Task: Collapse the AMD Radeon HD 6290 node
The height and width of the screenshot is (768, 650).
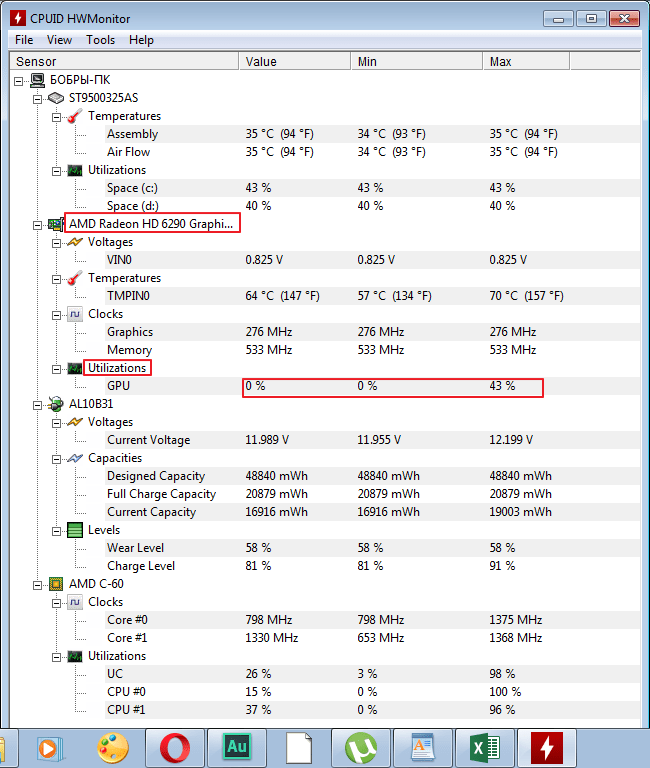Action: click(x=38, y=225)
